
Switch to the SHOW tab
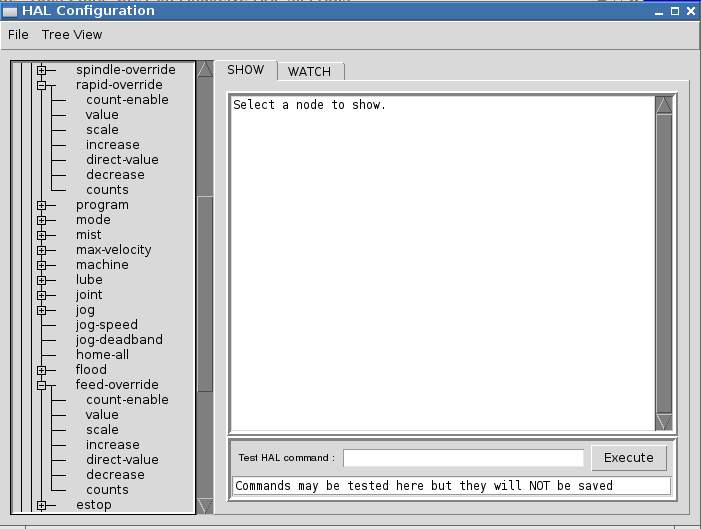pyautogui.click(x=245, y=70)
